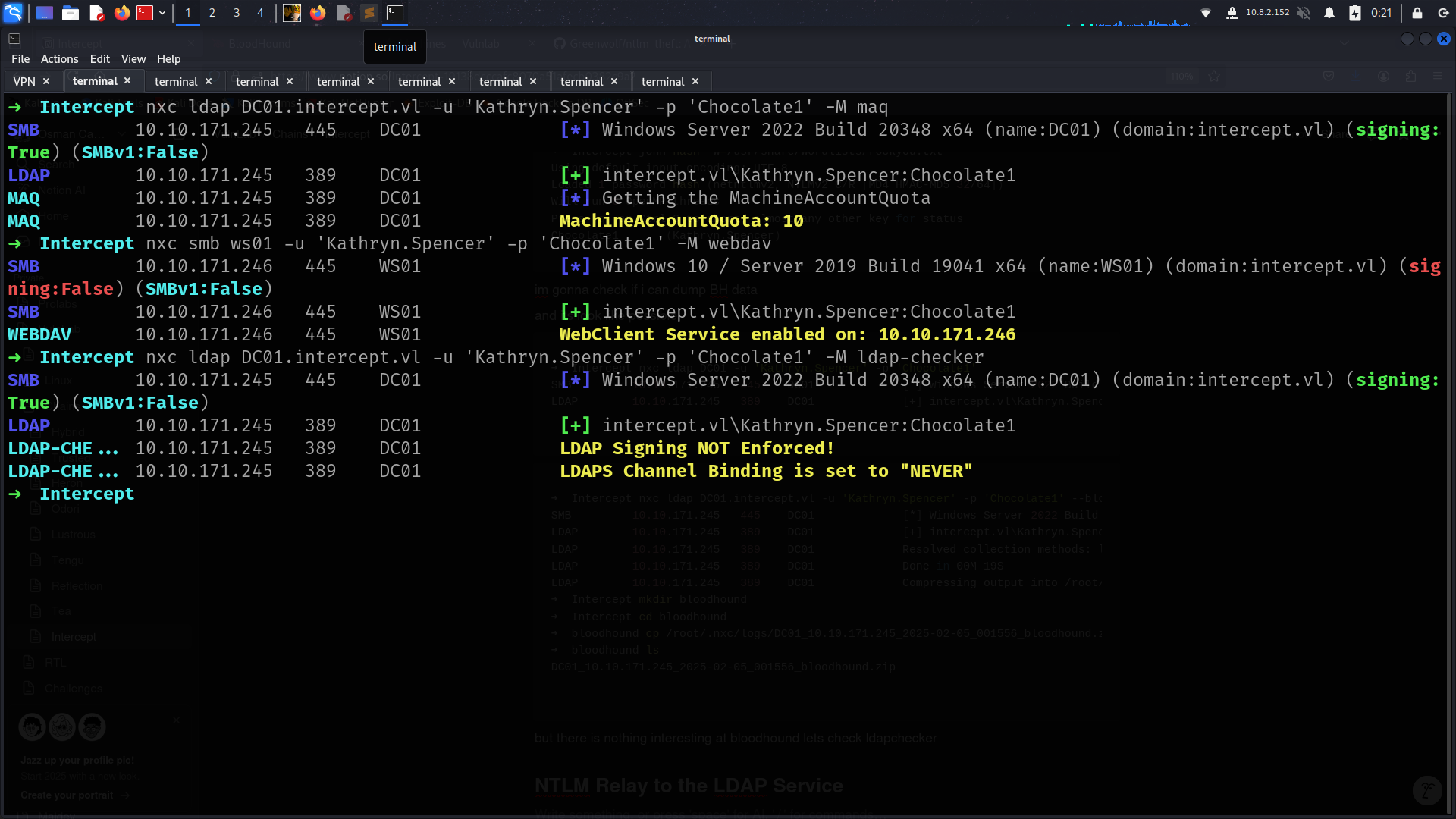Click MachineAccountQuota: 10 output line
This screenshot has height=819, width=1456.
click(681, 221)
